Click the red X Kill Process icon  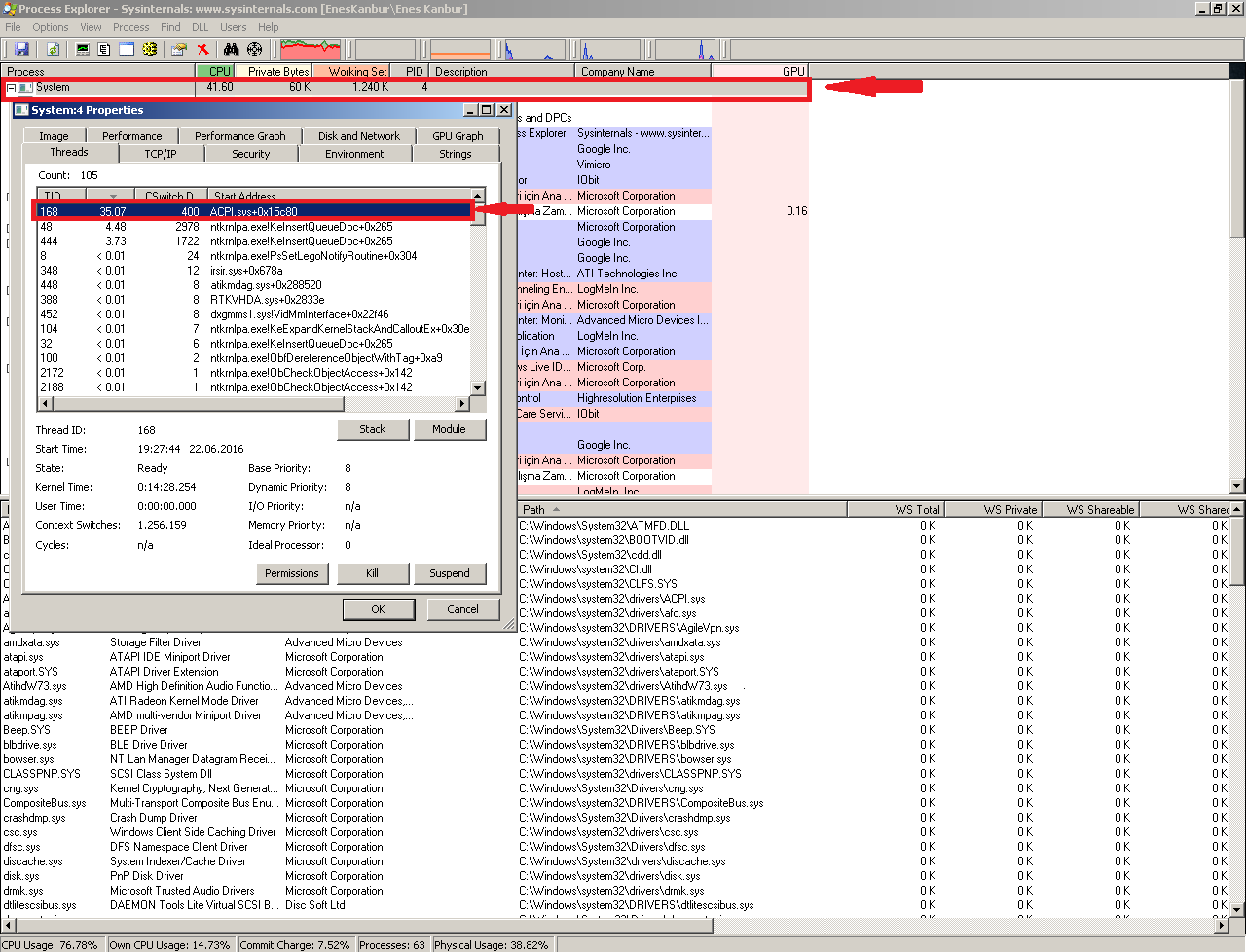[202, 49]
